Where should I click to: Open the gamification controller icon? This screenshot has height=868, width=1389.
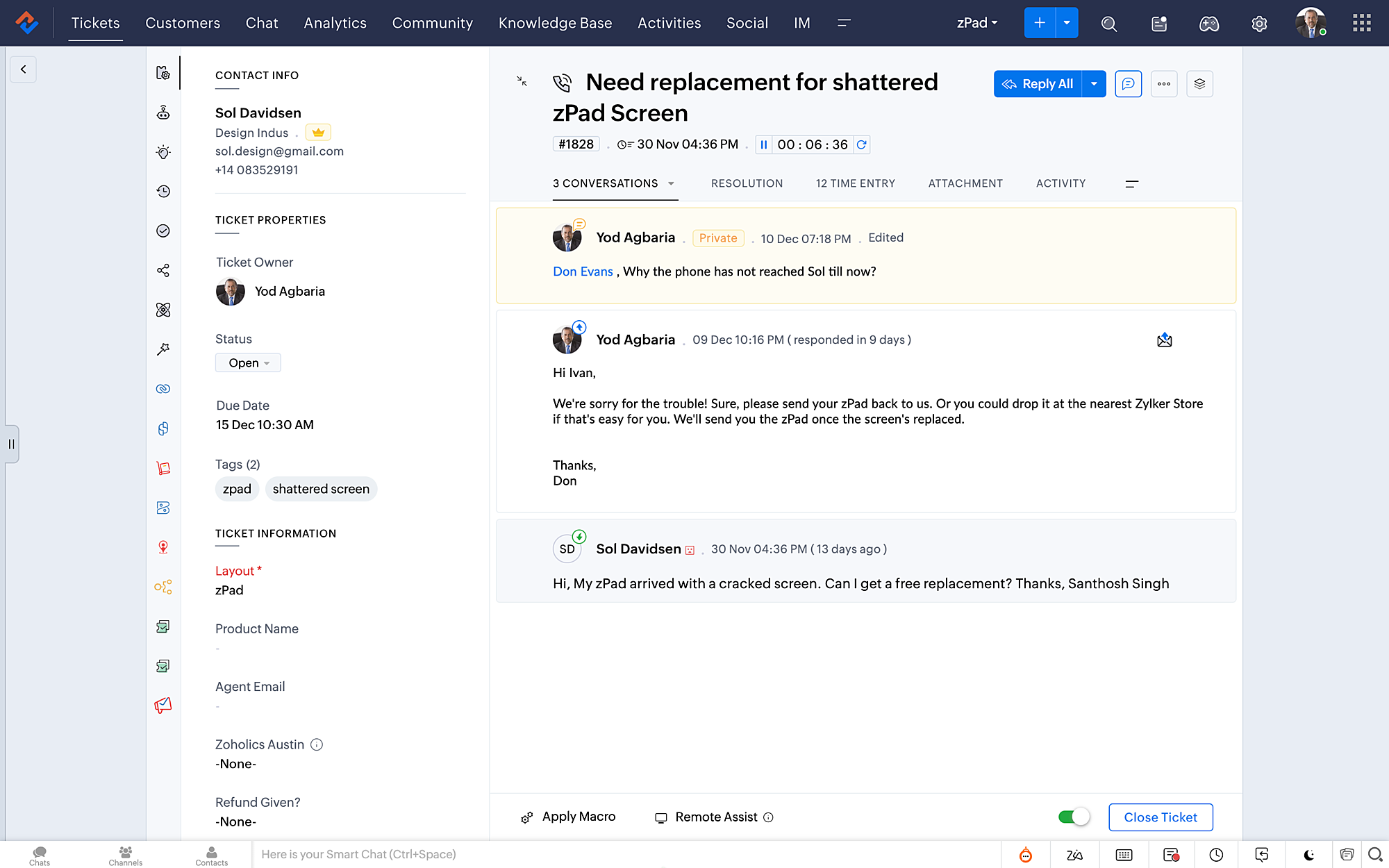point(1209,24)
